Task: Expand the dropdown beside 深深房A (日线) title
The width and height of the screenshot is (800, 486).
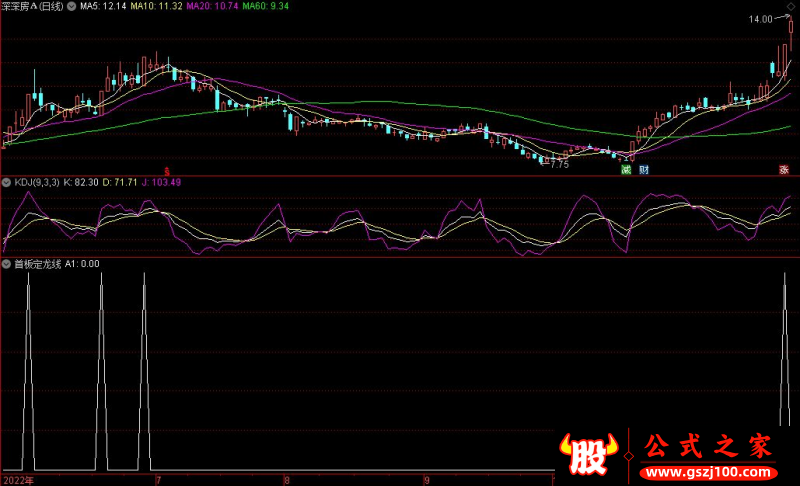Action: point(70,6)
